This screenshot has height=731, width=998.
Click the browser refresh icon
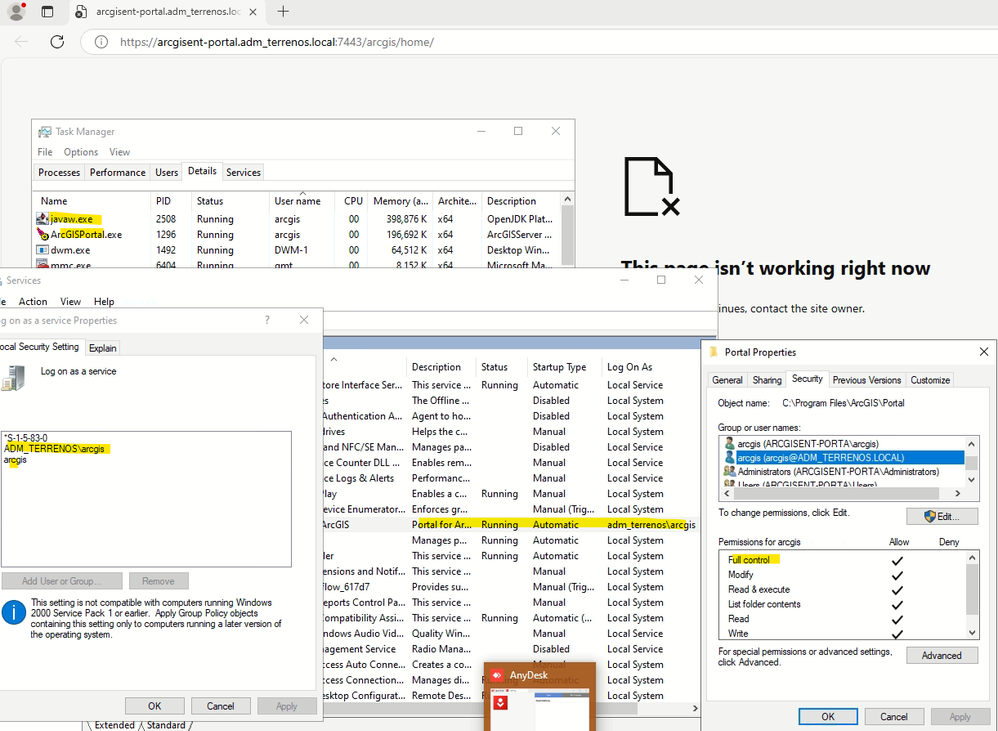coord(57,42)
